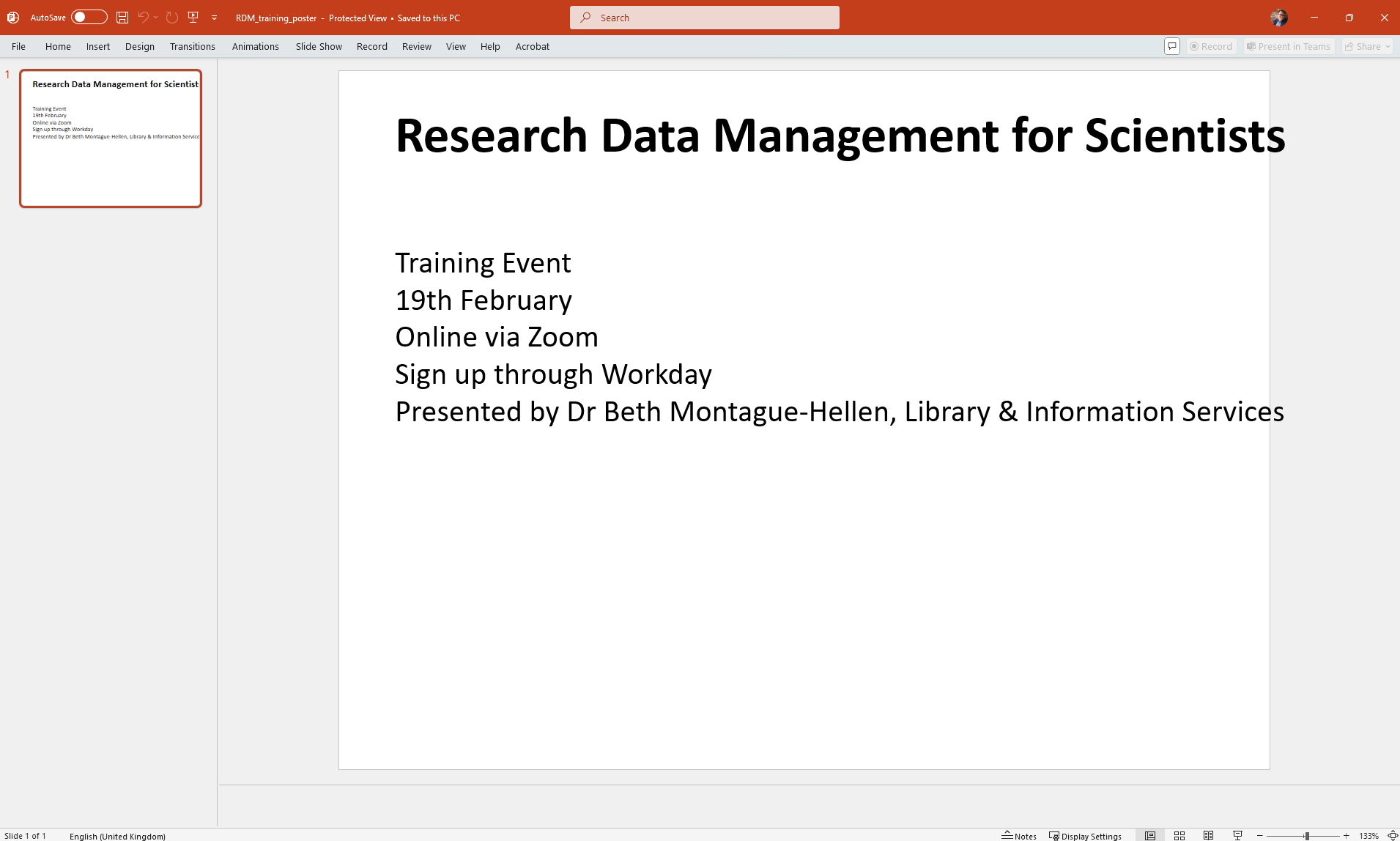This screenshot has height=841, width=1400.
Task: Click the zoom in plus button
Action: pyautogui.click(x=1347, y=836)
